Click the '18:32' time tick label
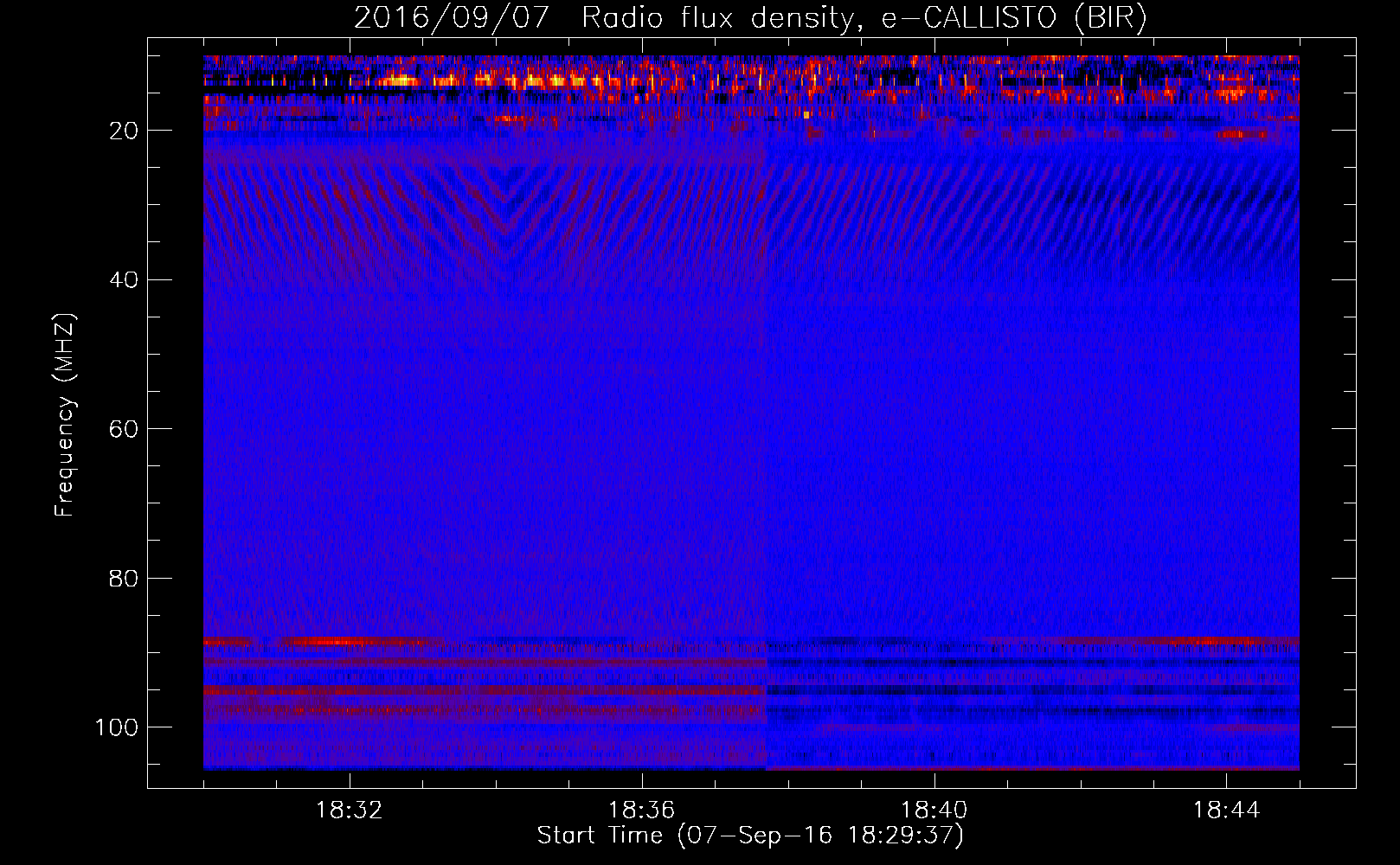The image size is (1400, 865). 350,811
